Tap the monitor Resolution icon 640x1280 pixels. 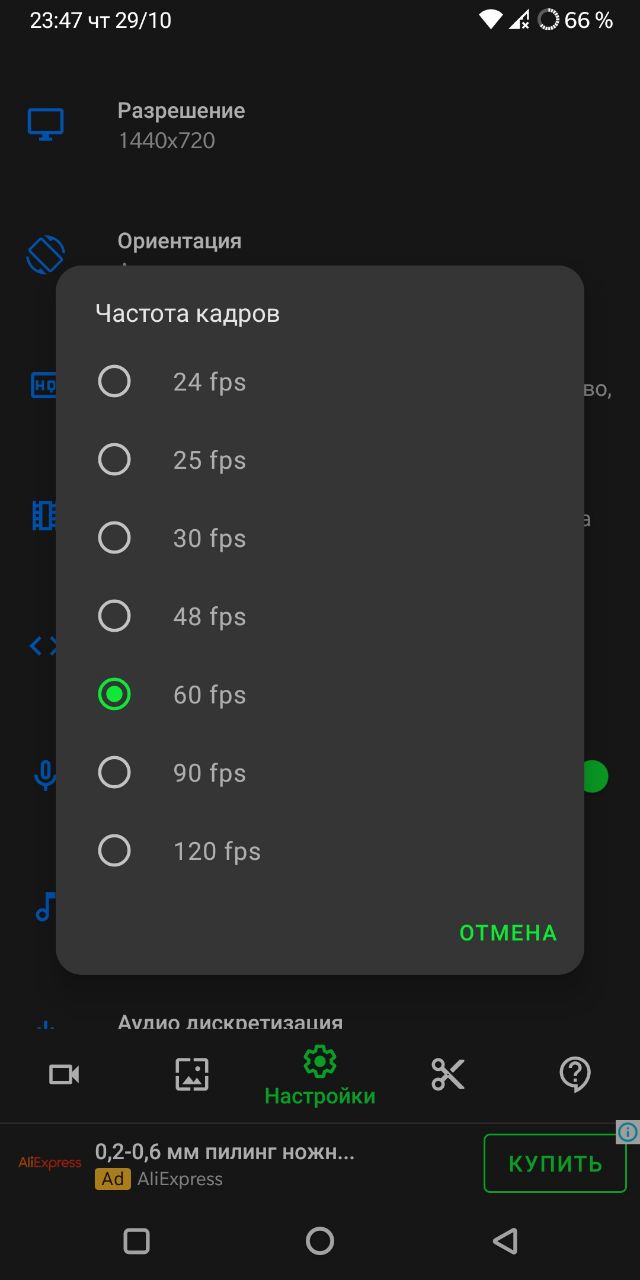(45, 125)
